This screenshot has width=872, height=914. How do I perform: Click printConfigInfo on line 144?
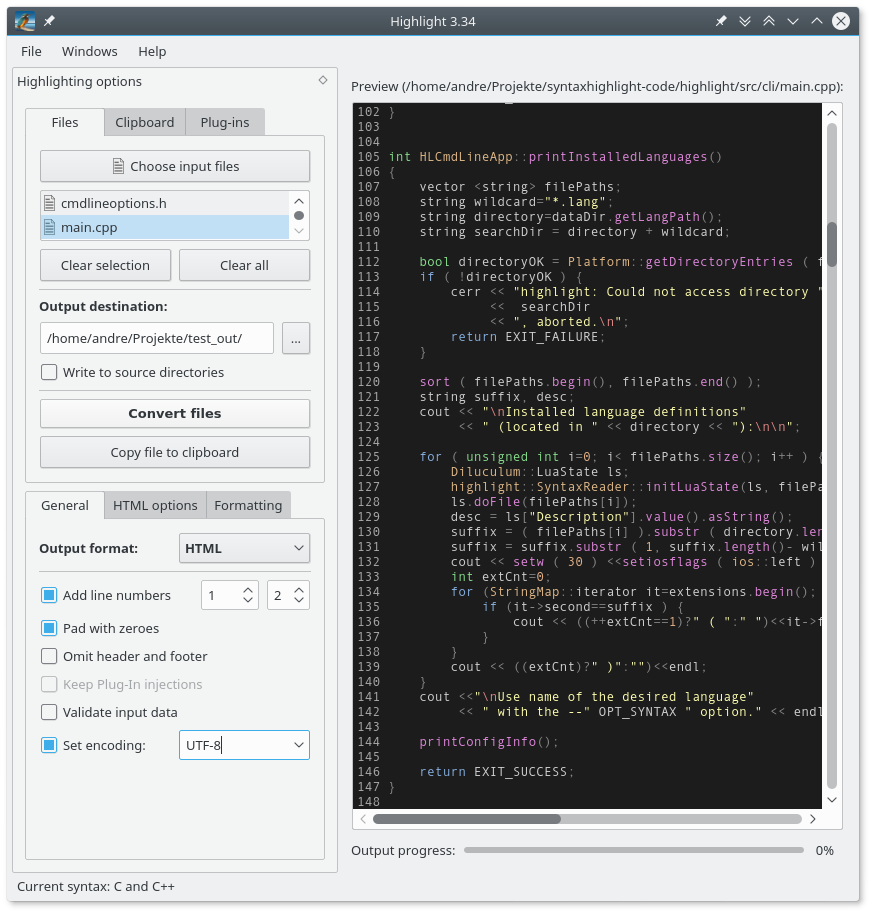click(x=478, y=741)
